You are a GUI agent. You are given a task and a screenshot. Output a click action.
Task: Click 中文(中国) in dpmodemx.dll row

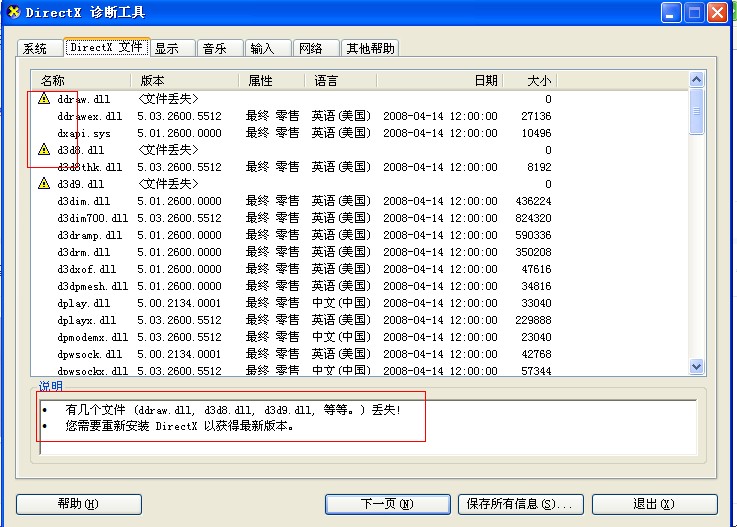[x=341, y=337]
